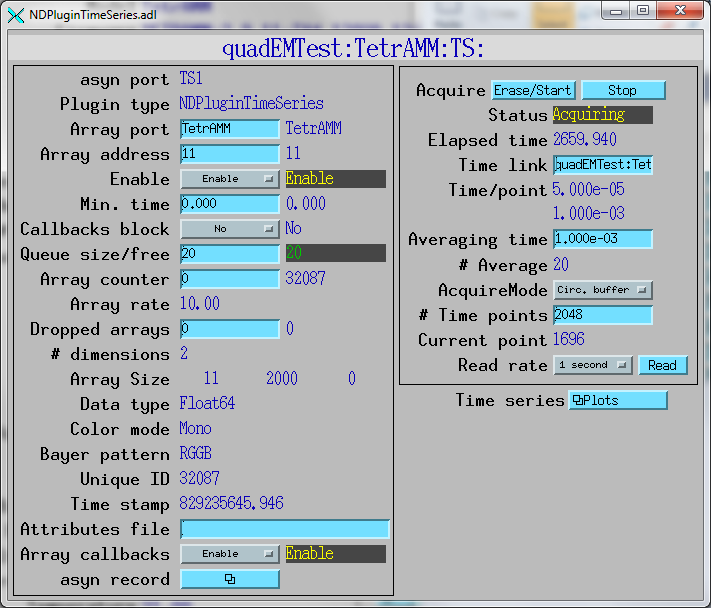
Task: Close the NDPluginTimeSeries.adl window
Action: pos(680,11)
